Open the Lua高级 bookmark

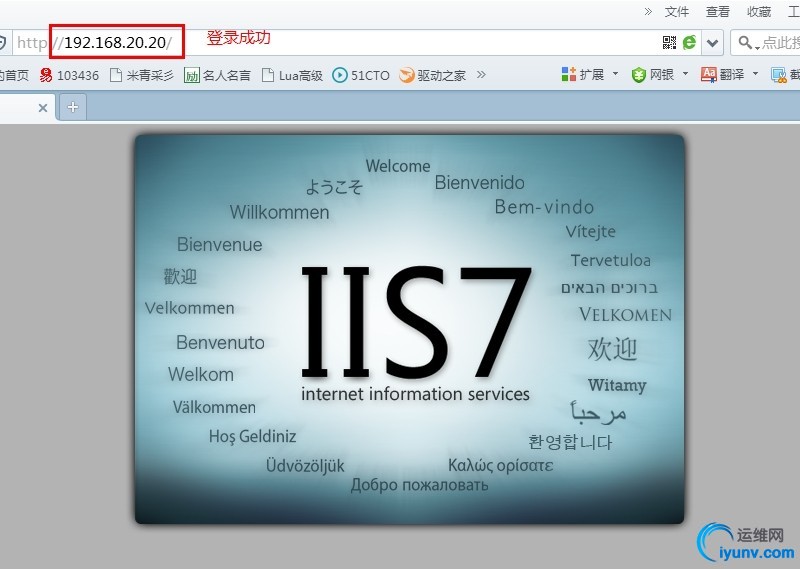point(292,76)
